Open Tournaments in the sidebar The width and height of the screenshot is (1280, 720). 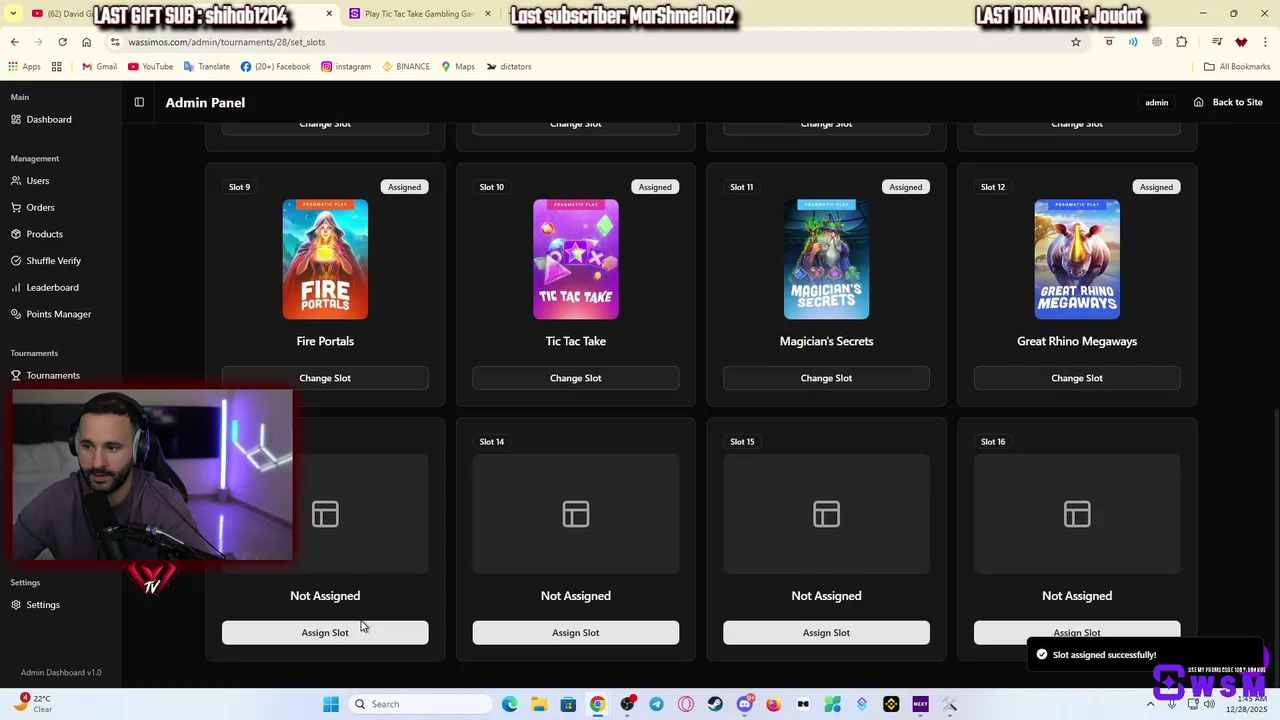click(45, 375)
